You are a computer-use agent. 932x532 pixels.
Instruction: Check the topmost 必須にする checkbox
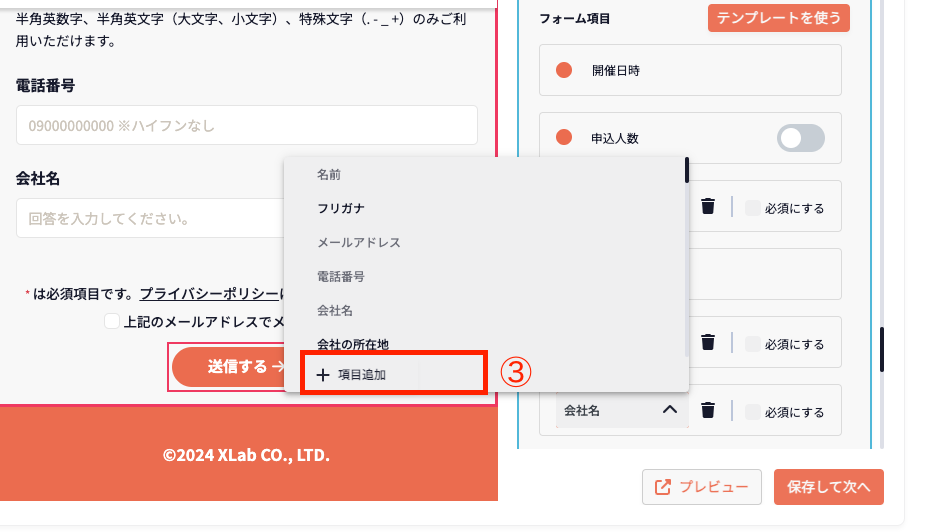753,208
